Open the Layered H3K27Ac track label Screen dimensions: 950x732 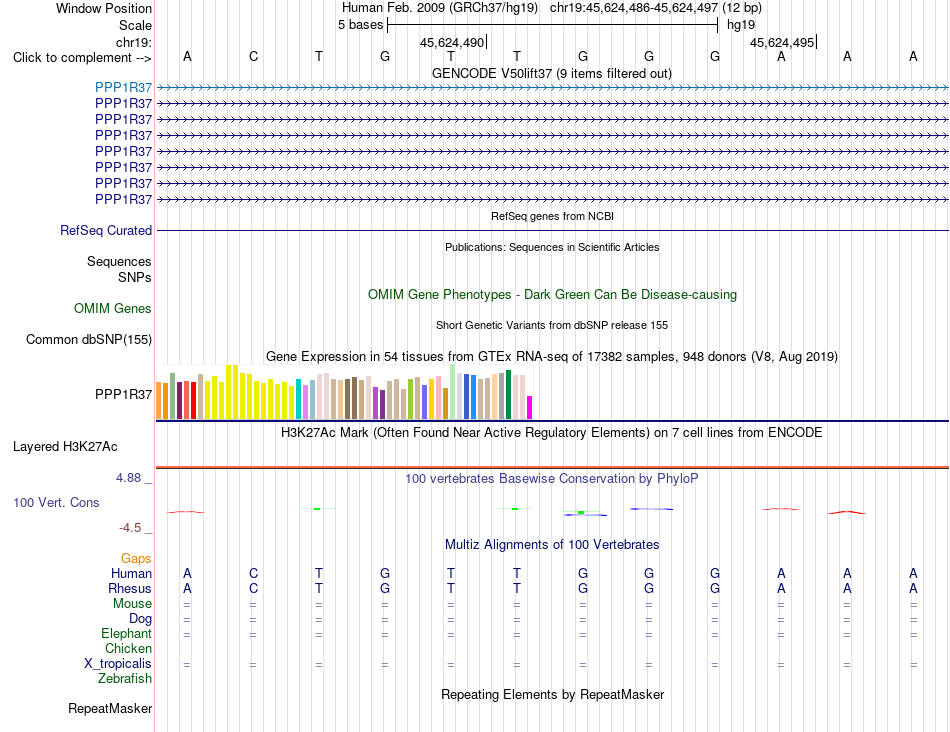[65, 447]
